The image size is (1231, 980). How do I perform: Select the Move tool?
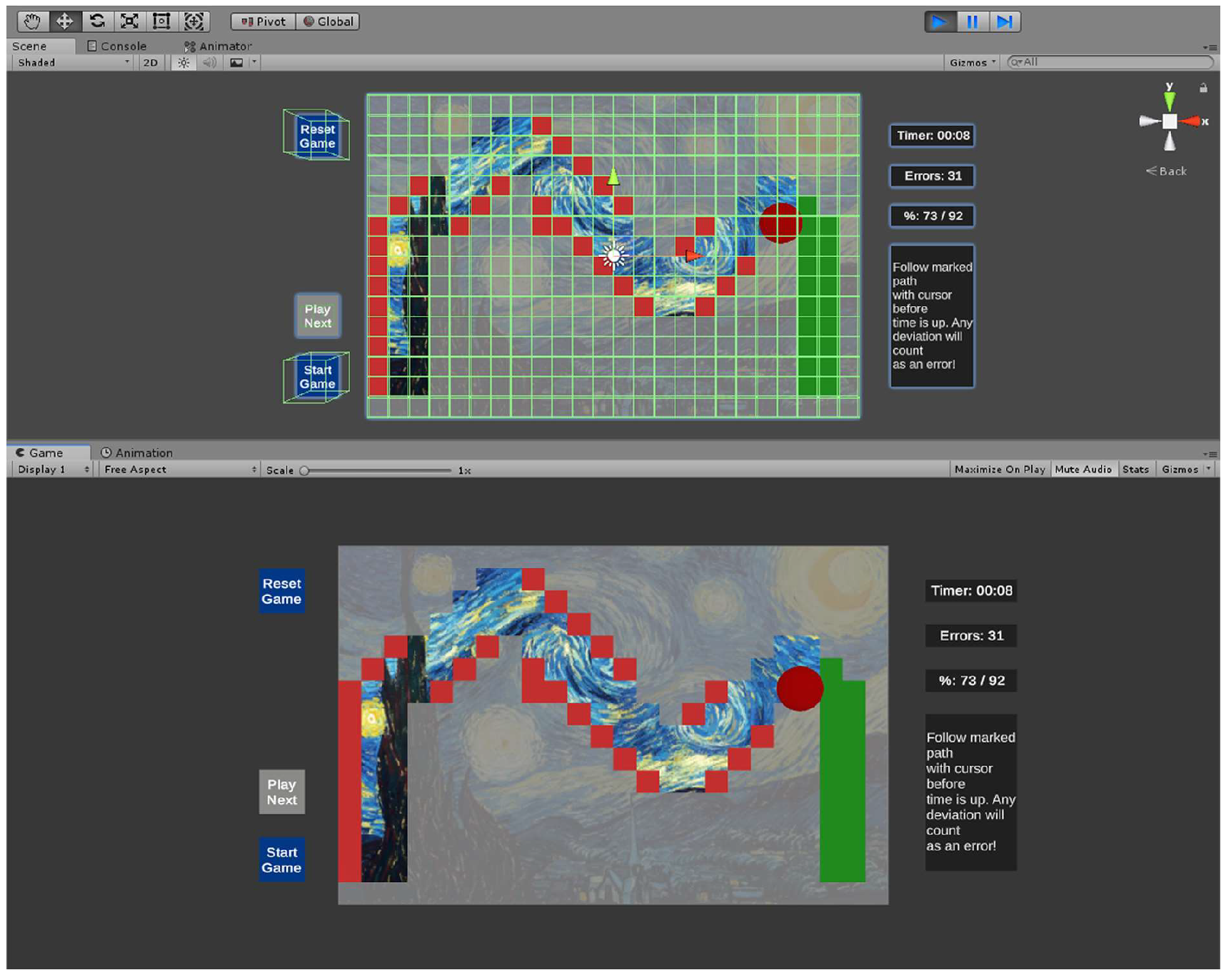click(64, 21)
